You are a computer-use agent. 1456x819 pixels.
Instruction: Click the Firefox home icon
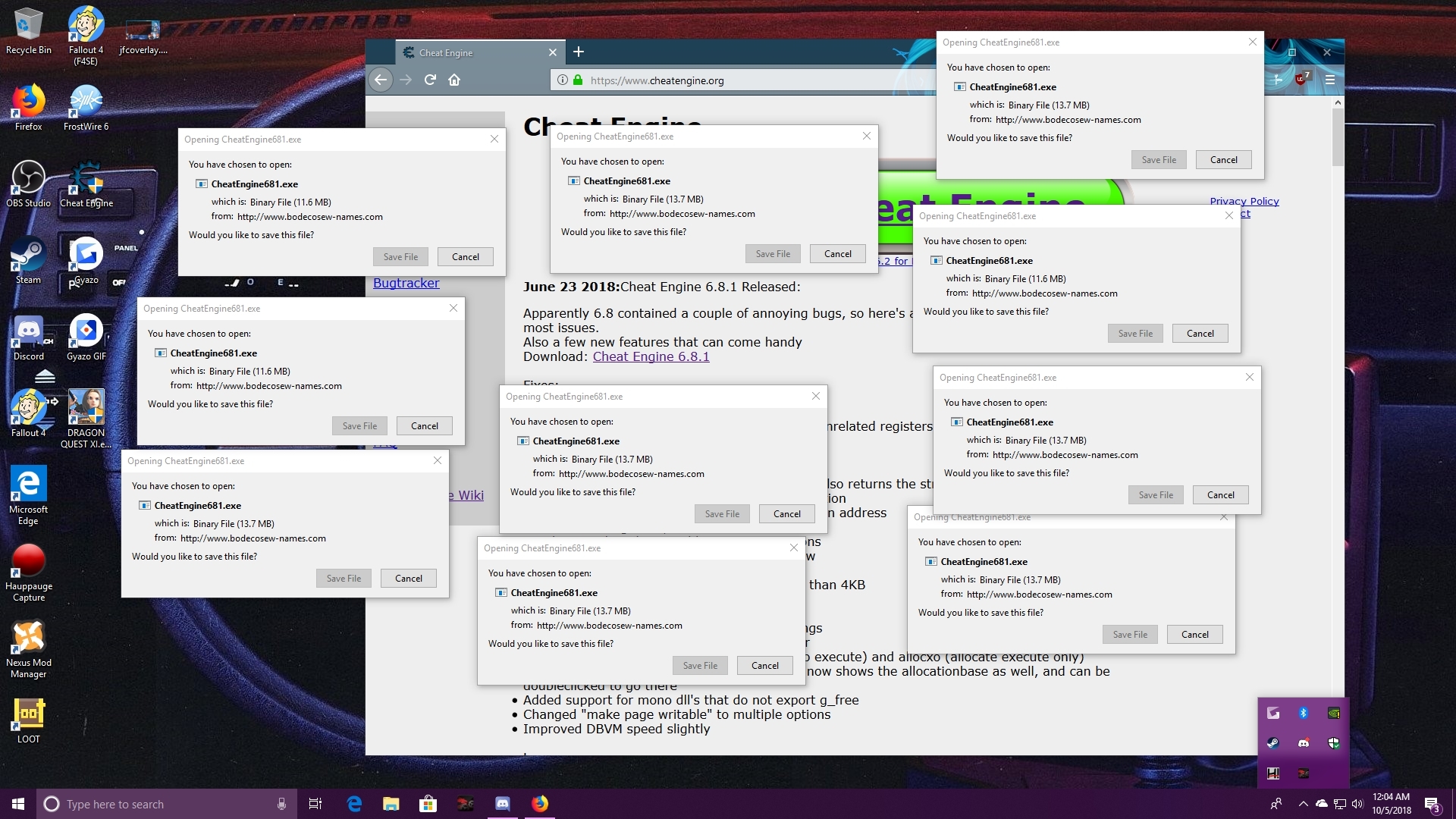pos(454,80)
